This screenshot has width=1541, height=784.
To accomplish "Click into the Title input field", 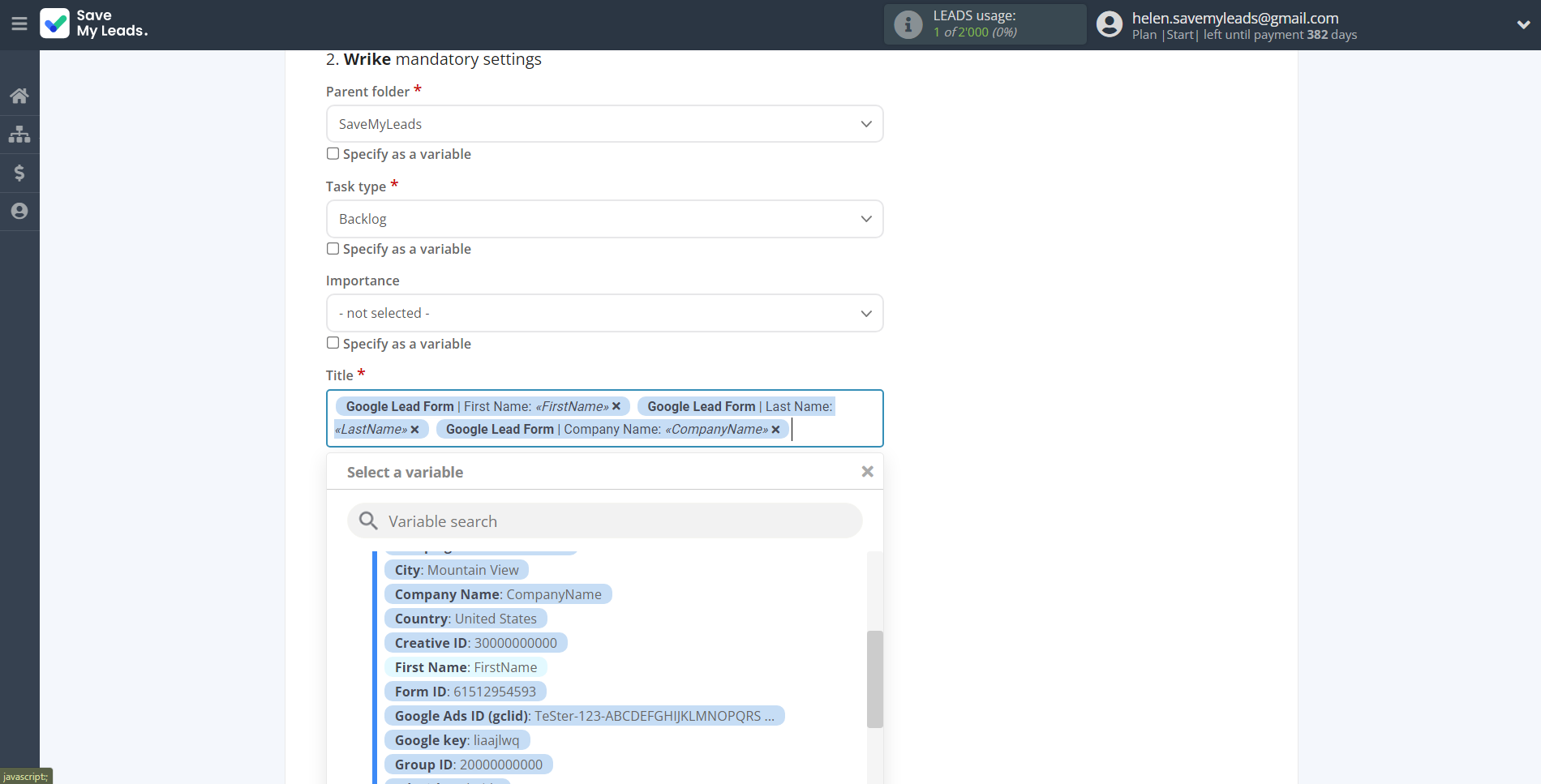I will point(604,418).
